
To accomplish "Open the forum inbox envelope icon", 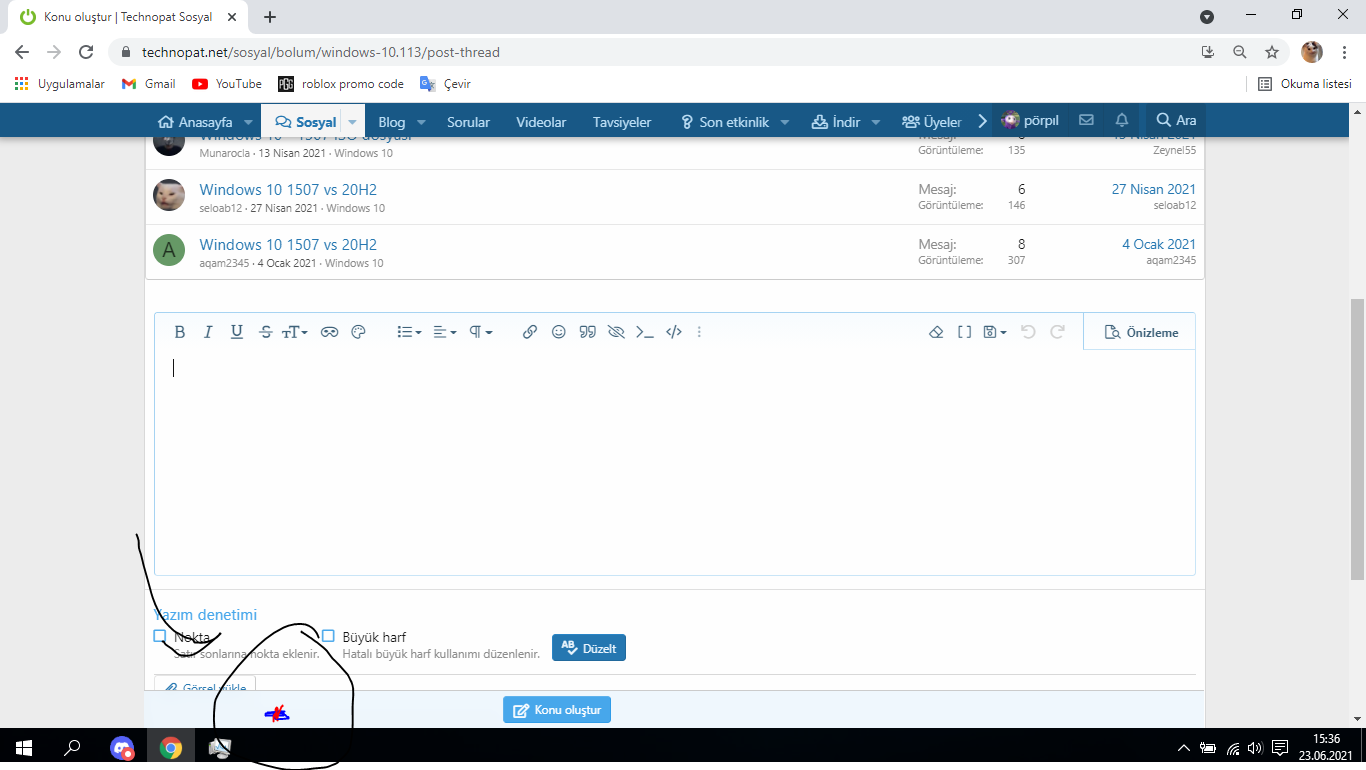I will 1086,121.
